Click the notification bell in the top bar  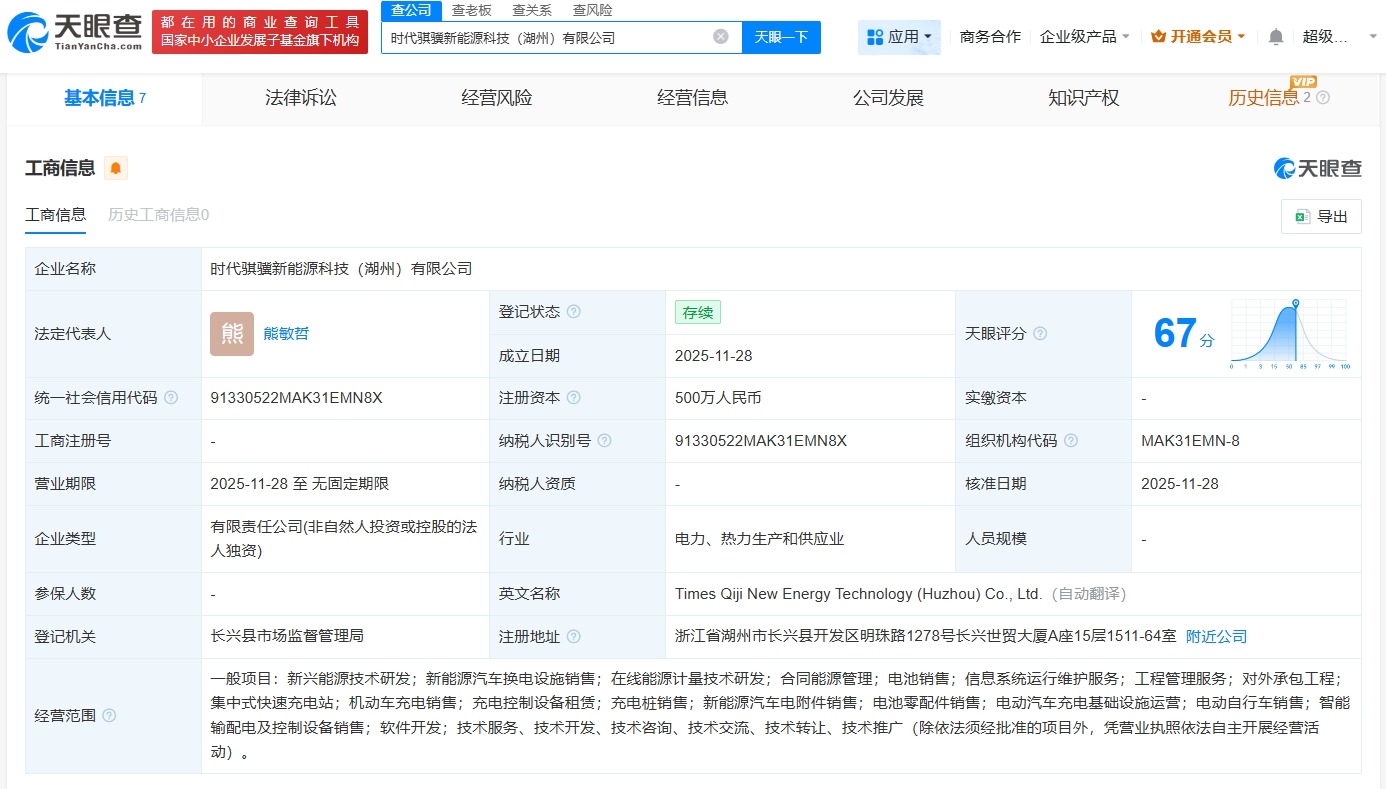[1275, 35]
